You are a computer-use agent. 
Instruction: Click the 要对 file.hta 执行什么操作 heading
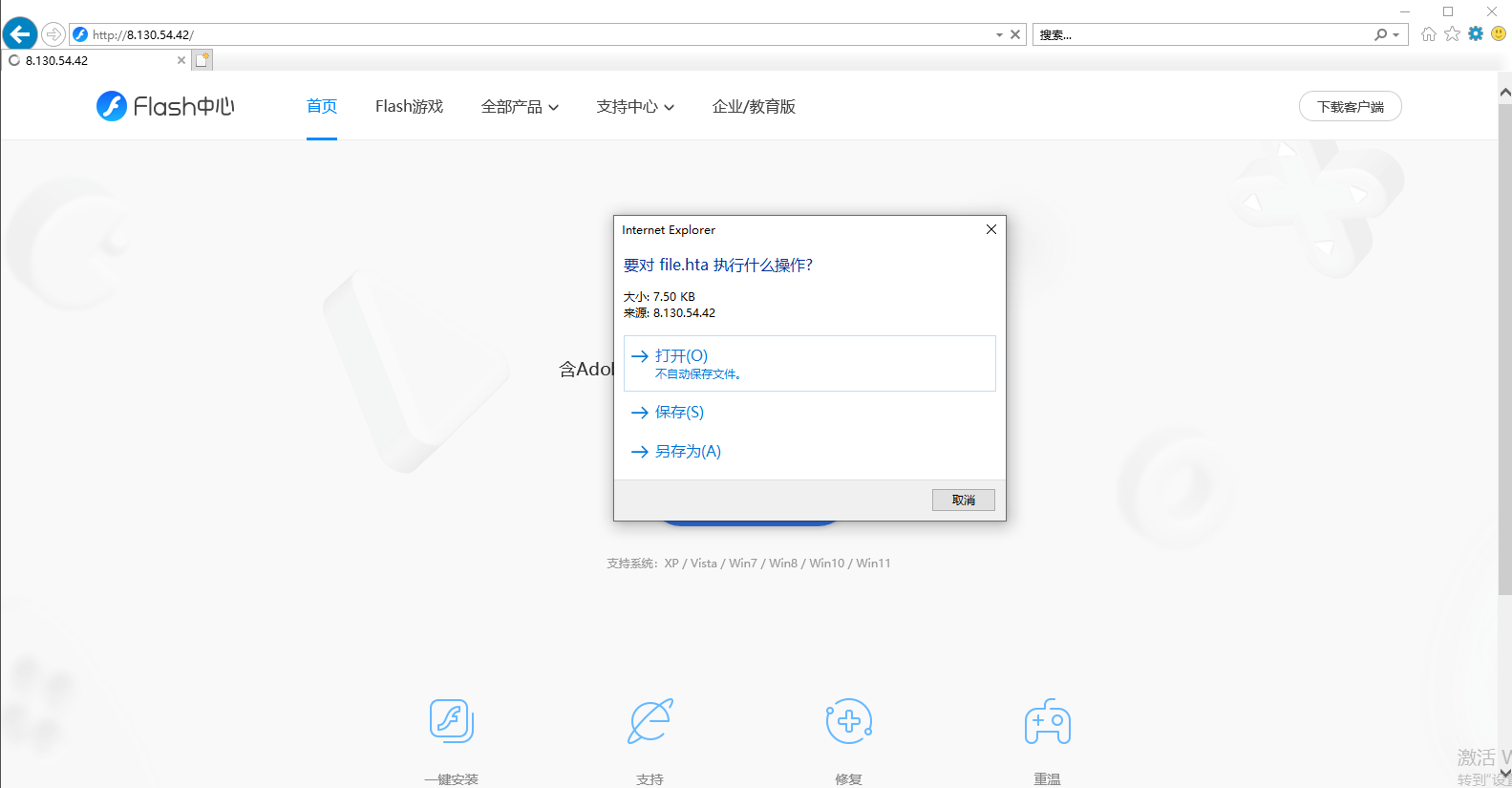coord(718,266)
